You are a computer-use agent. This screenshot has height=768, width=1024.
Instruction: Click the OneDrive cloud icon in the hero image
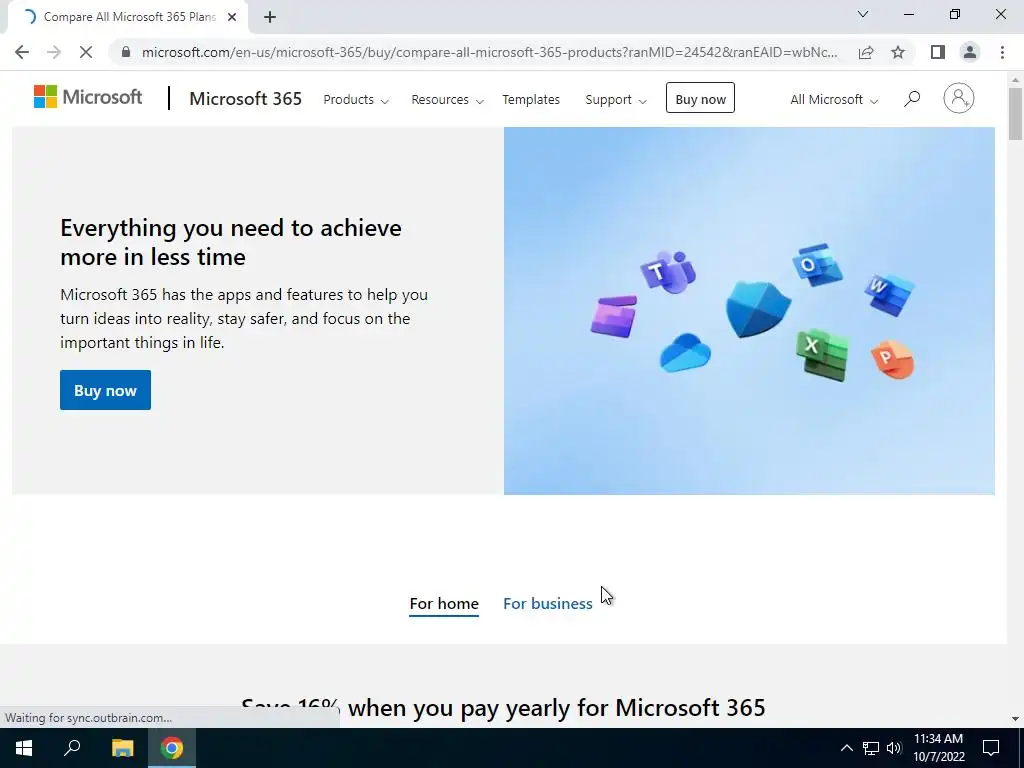(x=685, y=353)
